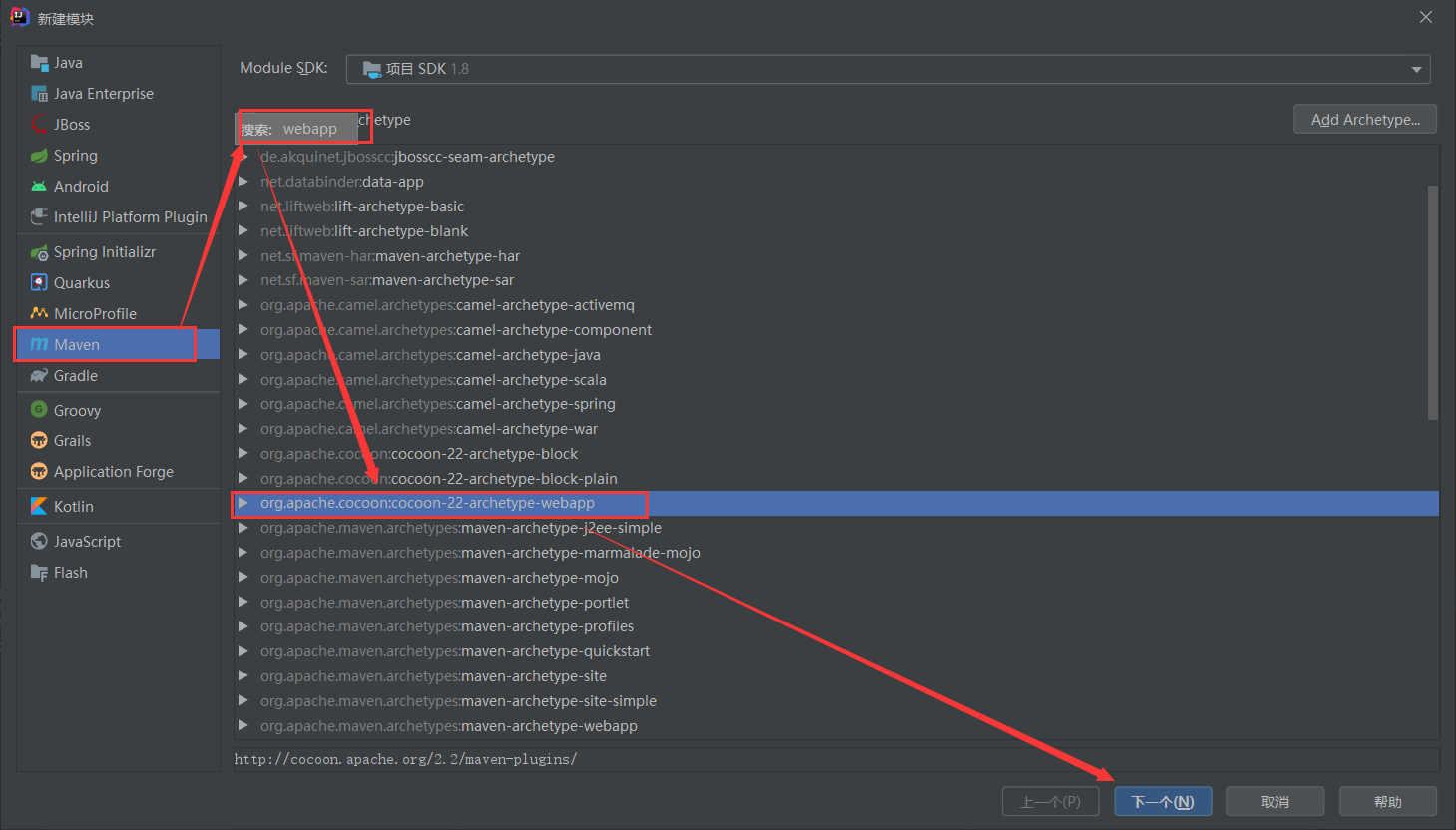
Task: Click the Groovy icon
Action: click(x=39, y=410)
